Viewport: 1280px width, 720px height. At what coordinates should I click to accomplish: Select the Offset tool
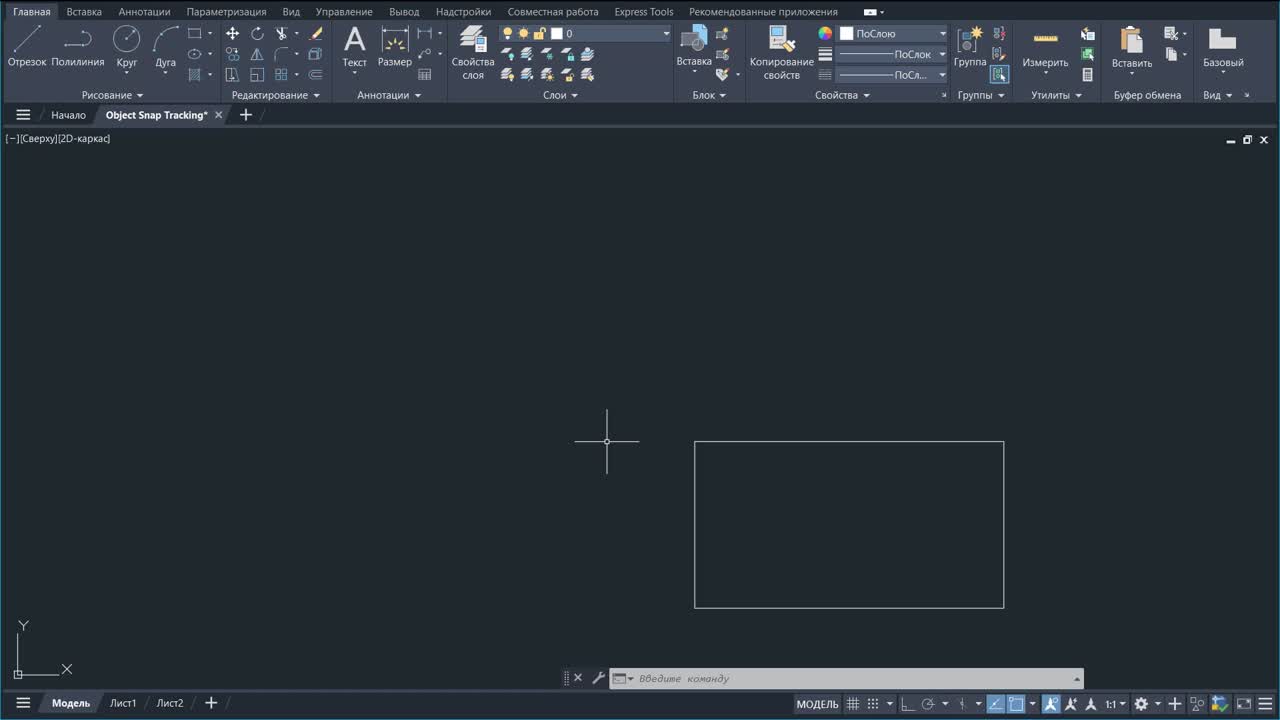coord(316,75)
